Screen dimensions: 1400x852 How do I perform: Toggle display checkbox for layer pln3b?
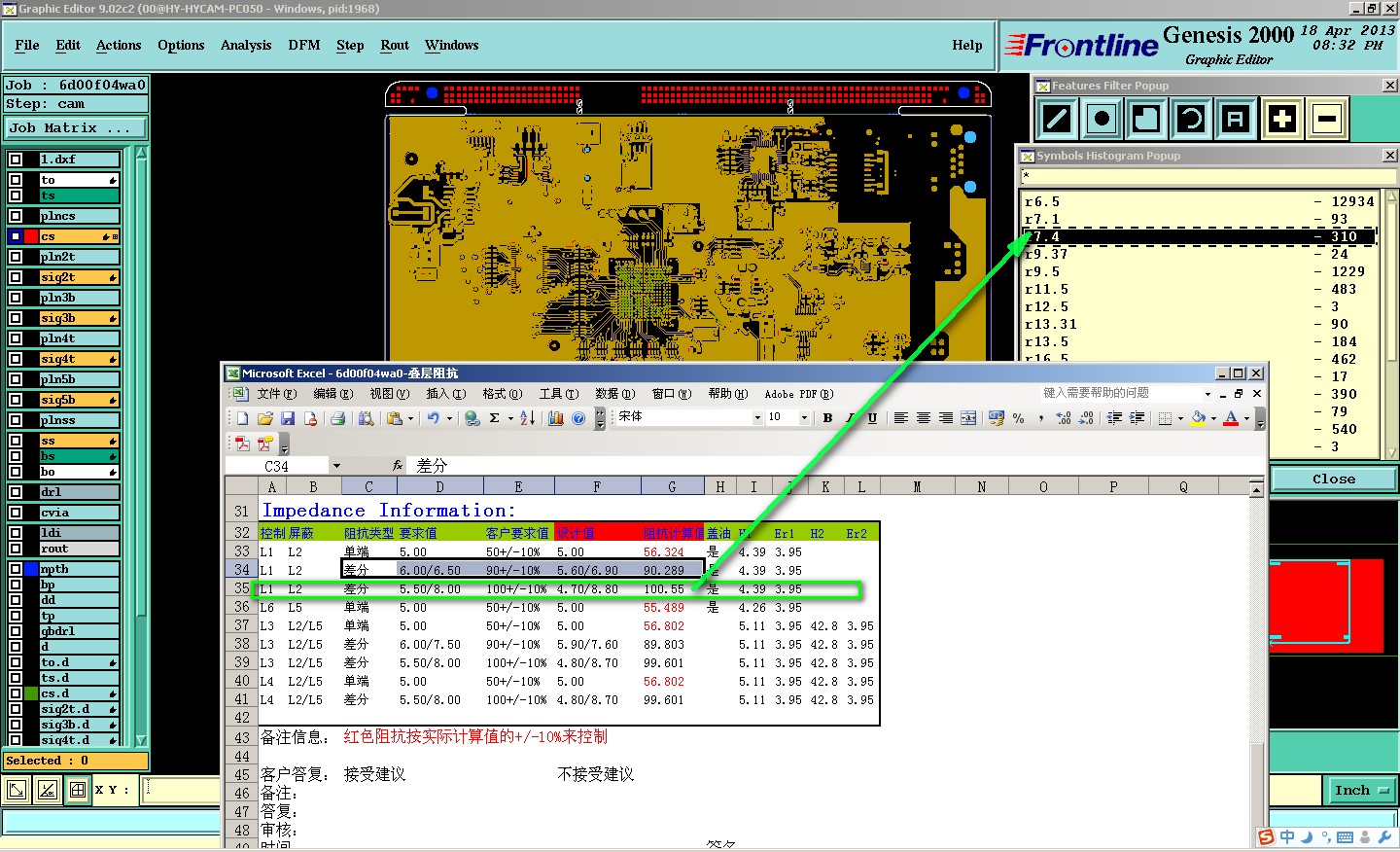coord(16,298)
